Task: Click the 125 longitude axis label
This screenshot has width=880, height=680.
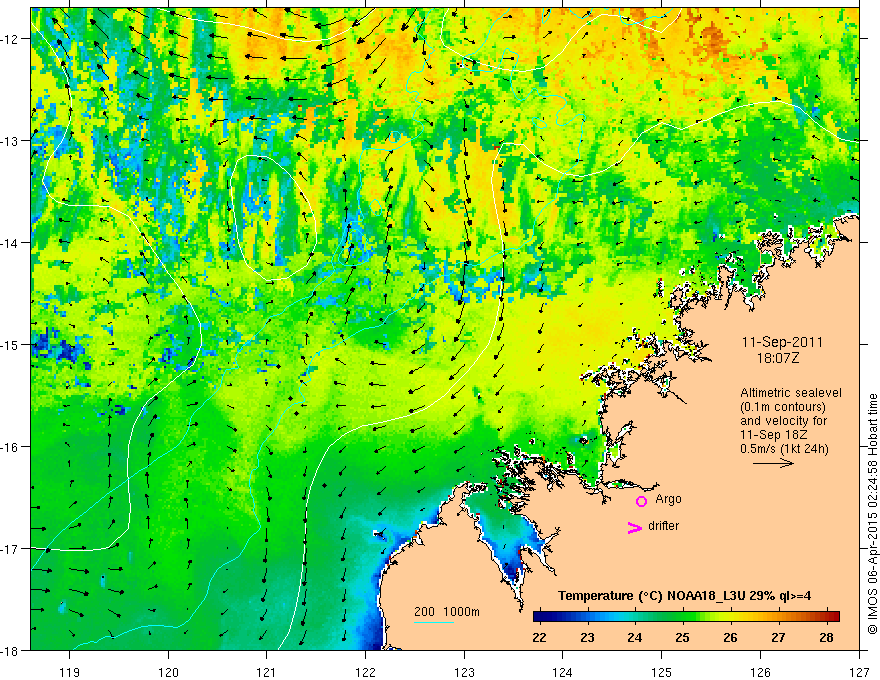Action: tap(662, 672)
